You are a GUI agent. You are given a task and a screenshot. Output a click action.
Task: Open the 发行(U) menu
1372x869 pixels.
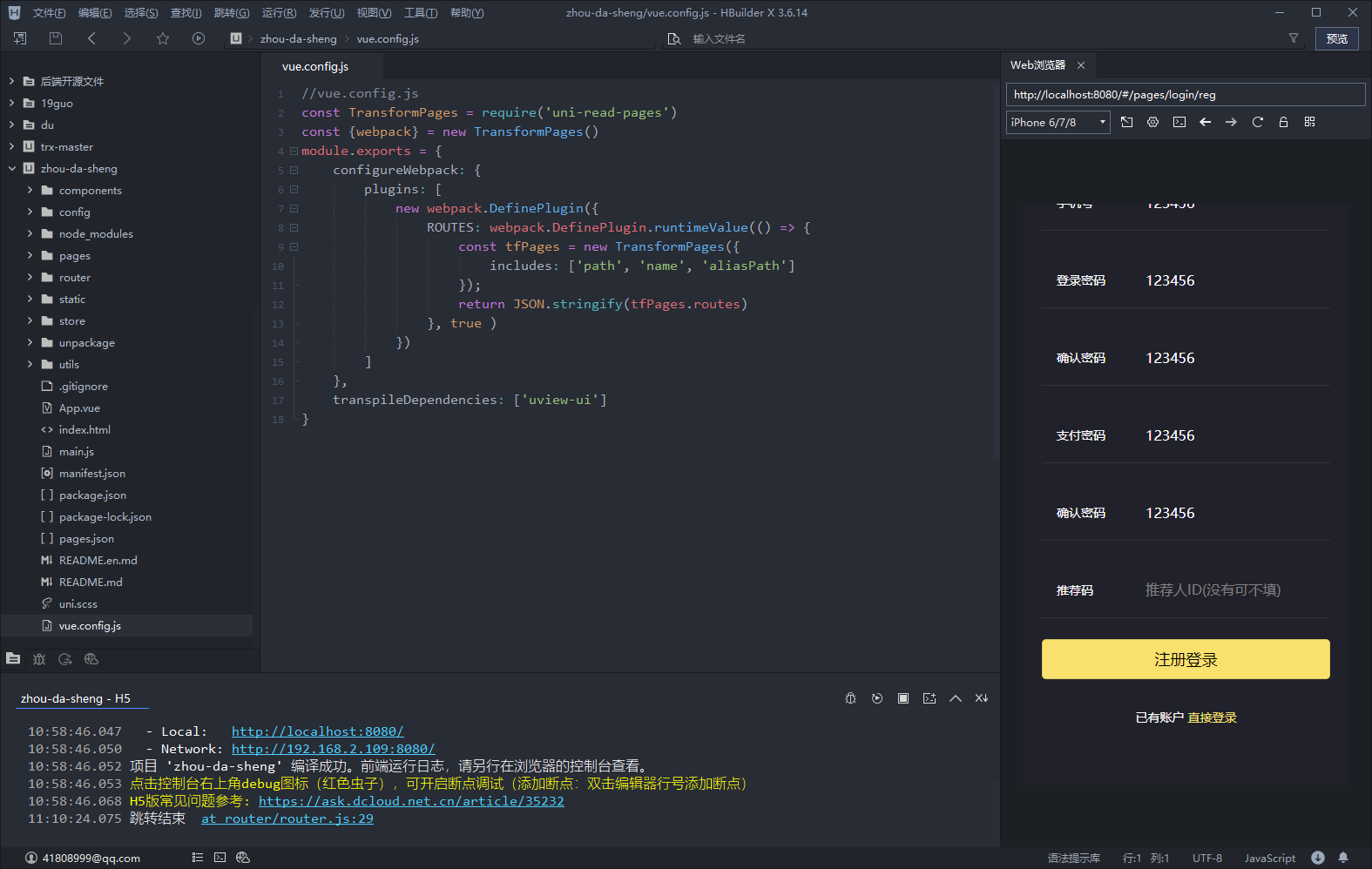[x=327, y=13]
